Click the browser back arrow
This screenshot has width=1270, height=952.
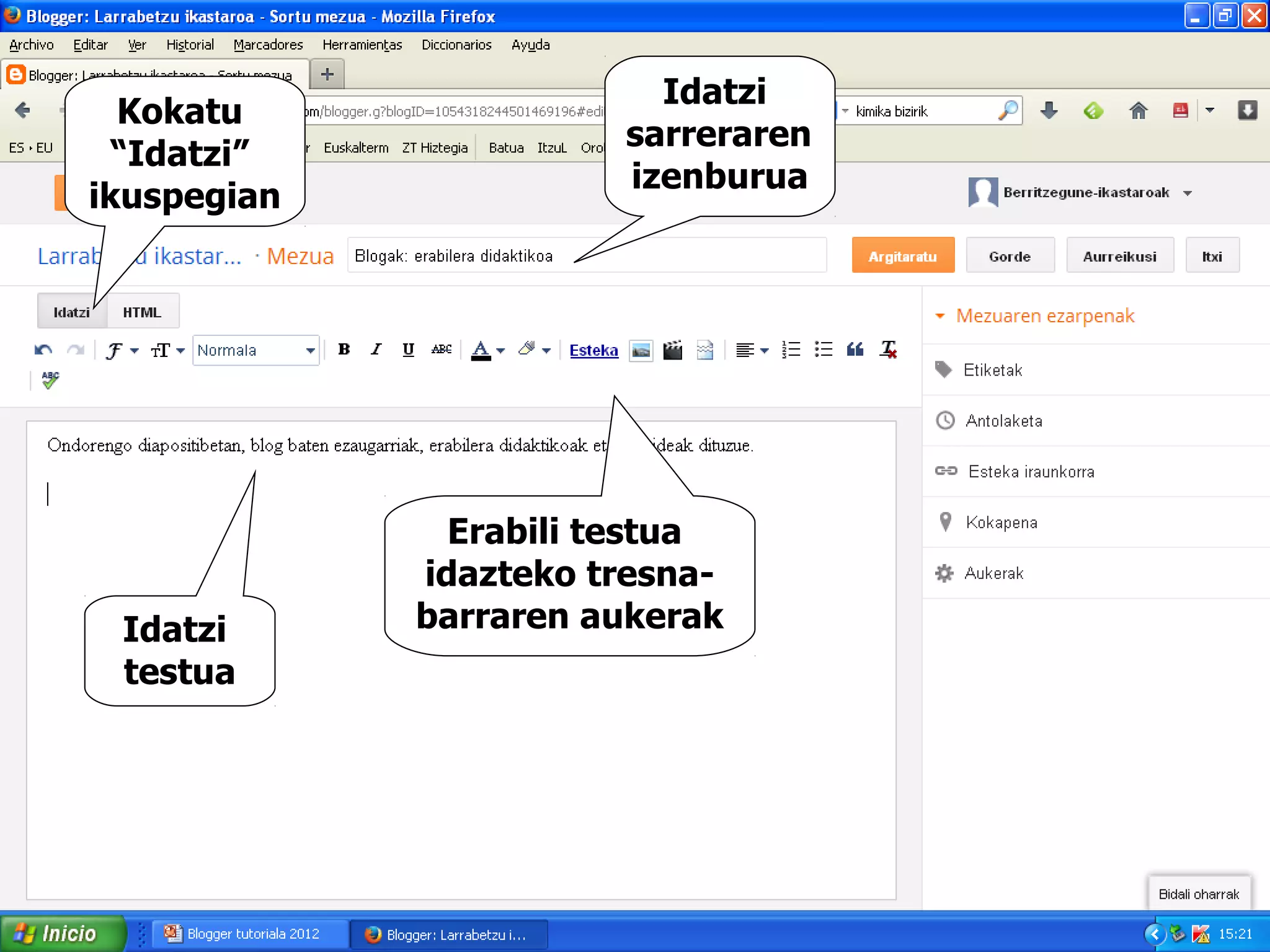(22, 110)
